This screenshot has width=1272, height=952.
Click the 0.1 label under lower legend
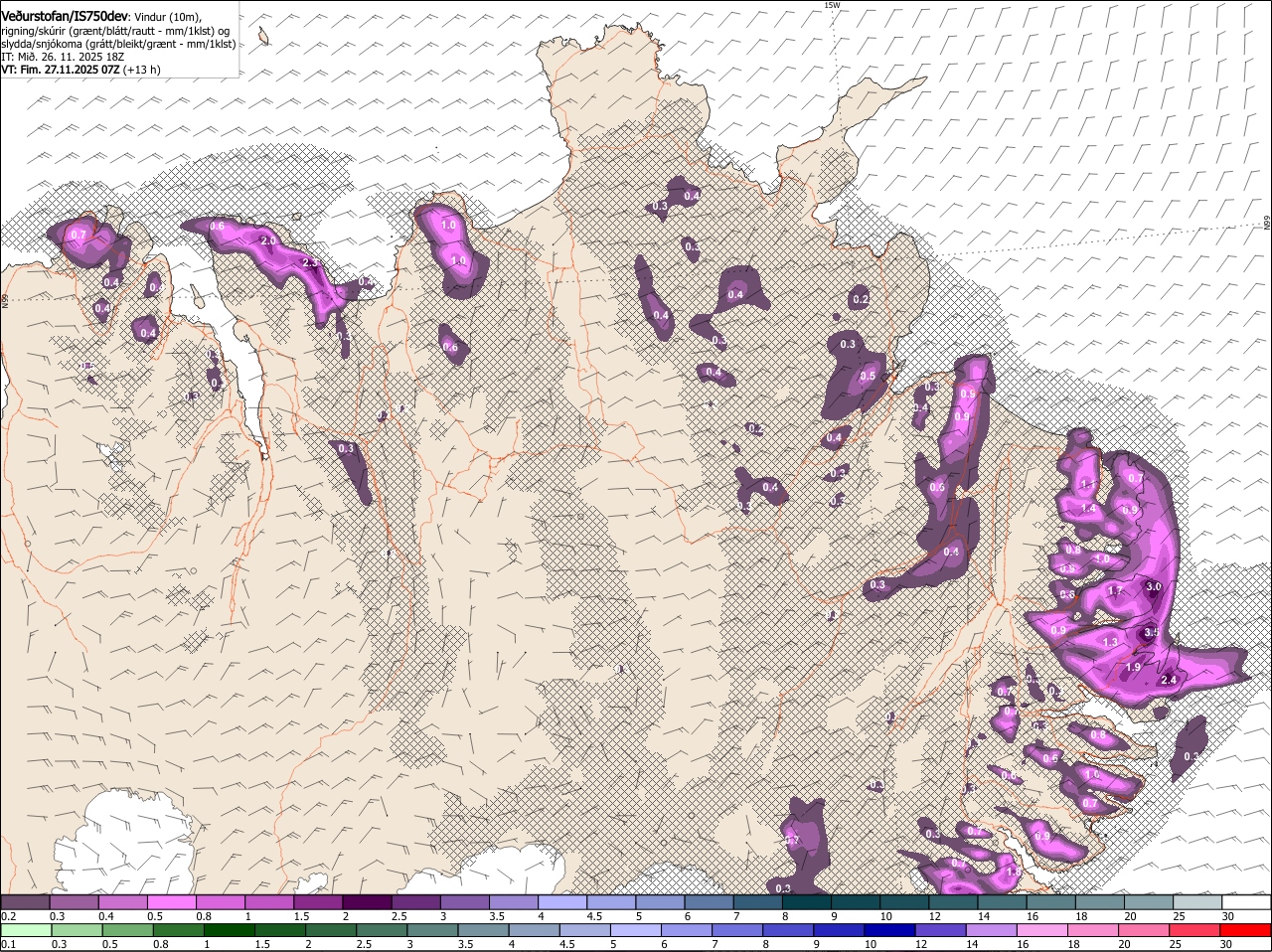pyautogui.click(x=8, y=944)
